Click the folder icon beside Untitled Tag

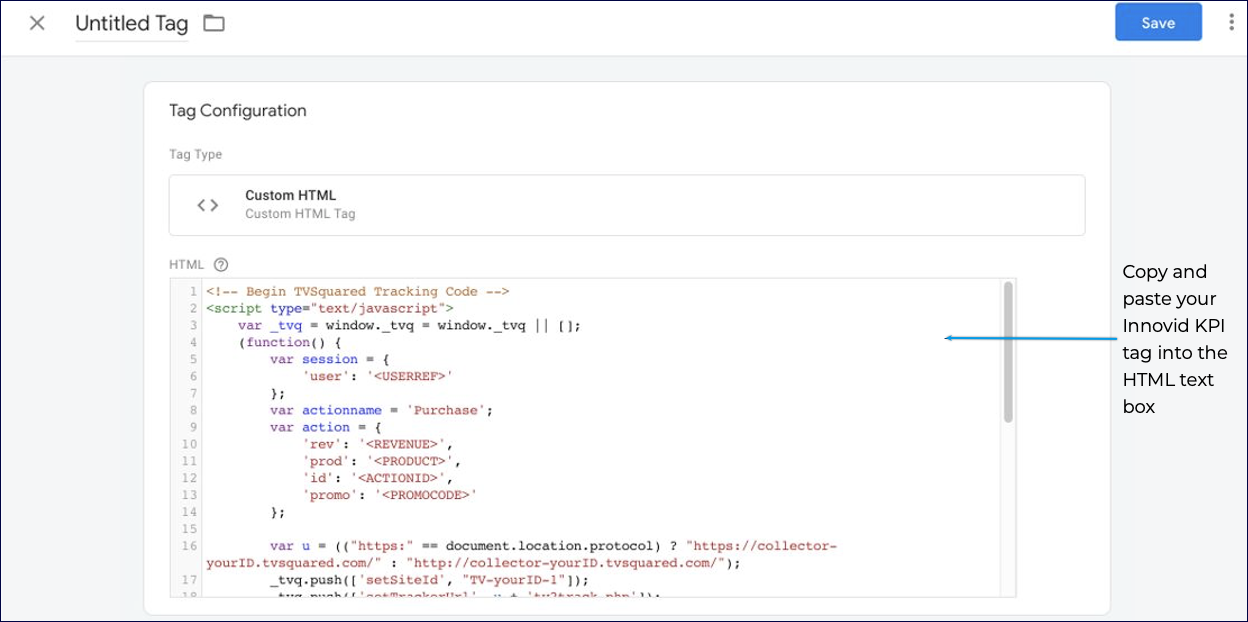(213, 22)
